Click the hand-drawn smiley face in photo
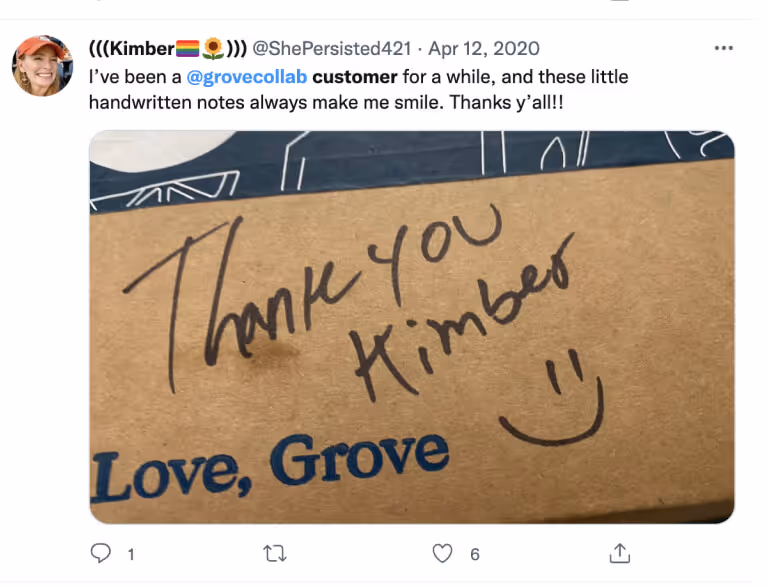Image resolution: width=768 pixels, height=587 pixels. click(552, 398)
